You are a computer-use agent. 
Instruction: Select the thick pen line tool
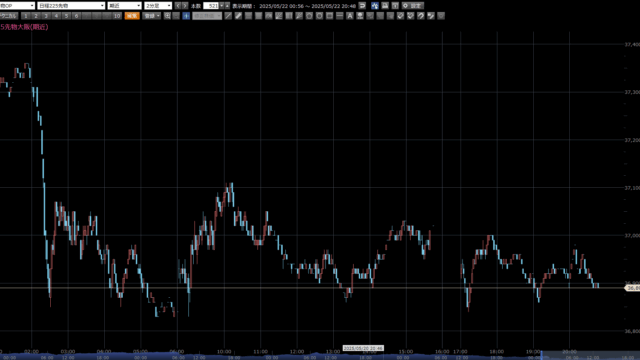[238, 16]
